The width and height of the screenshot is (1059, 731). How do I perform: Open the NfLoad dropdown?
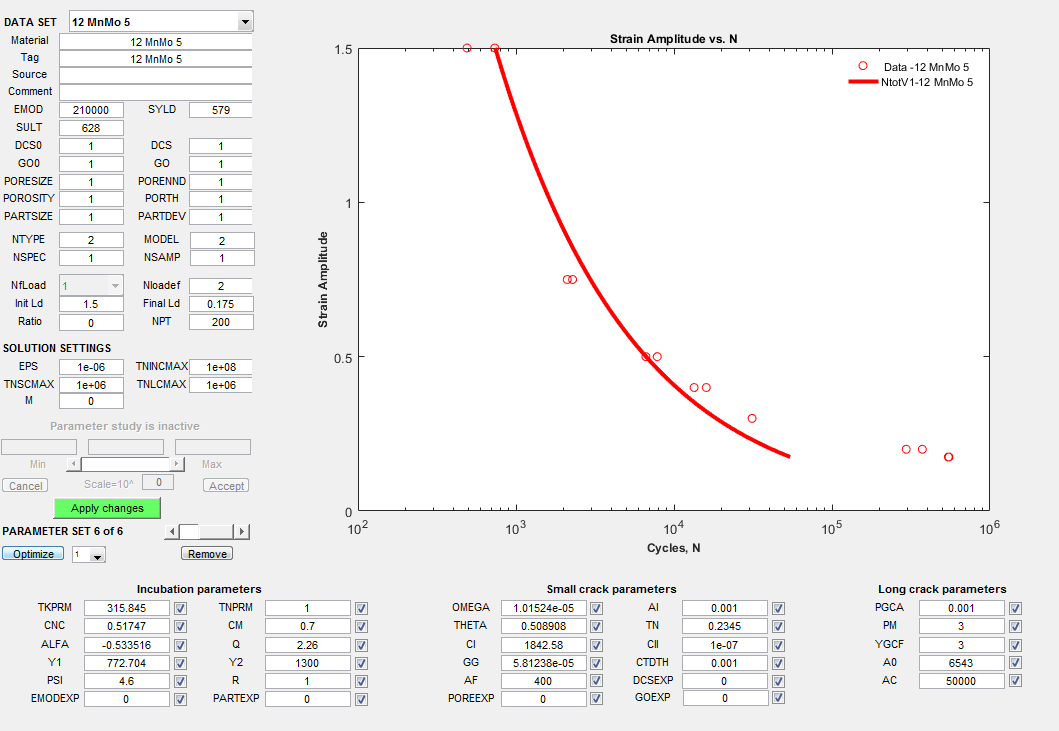tap(114, 286)
